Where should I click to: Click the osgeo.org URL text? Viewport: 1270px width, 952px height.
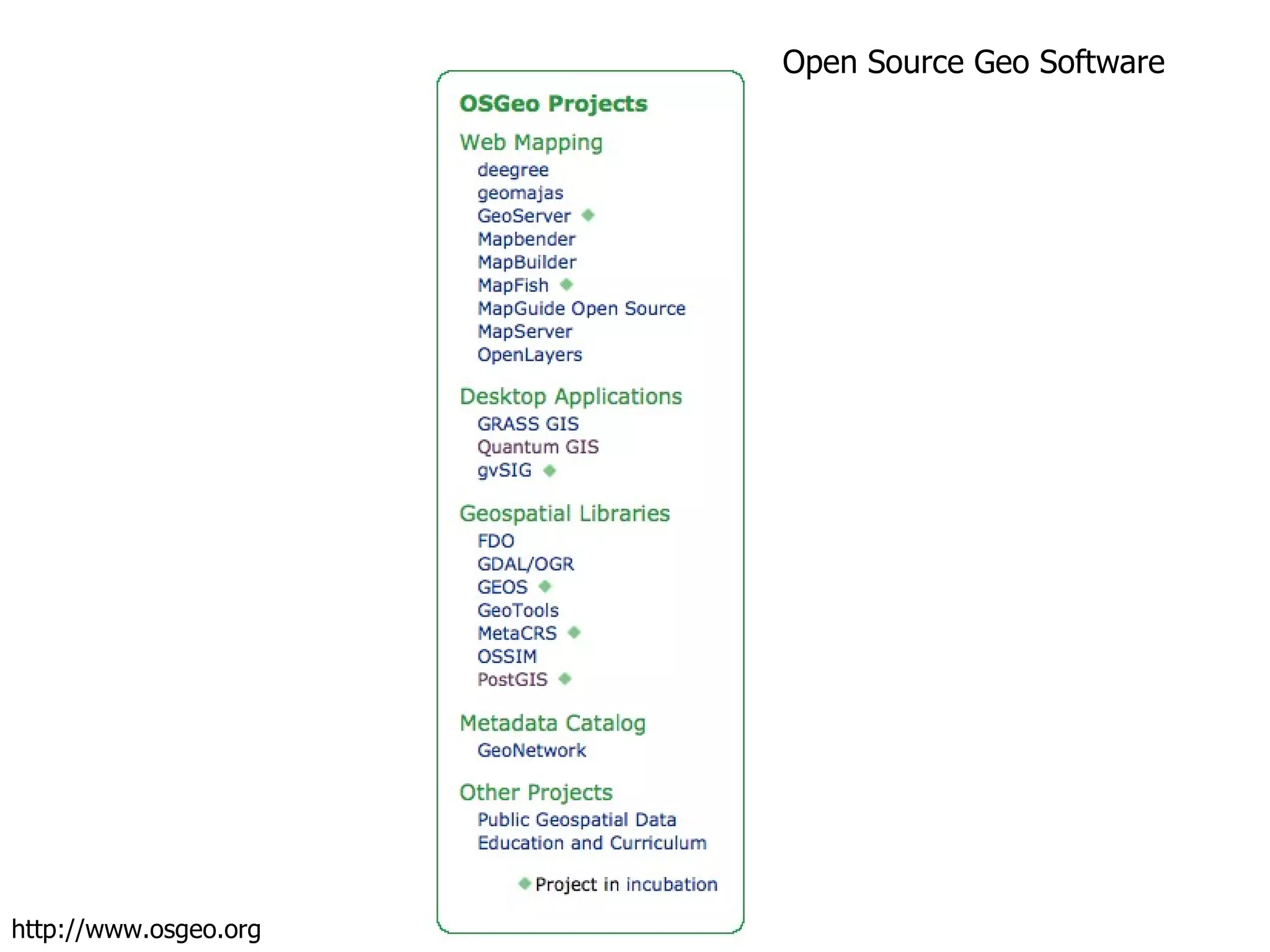click(x=136, y=930)
